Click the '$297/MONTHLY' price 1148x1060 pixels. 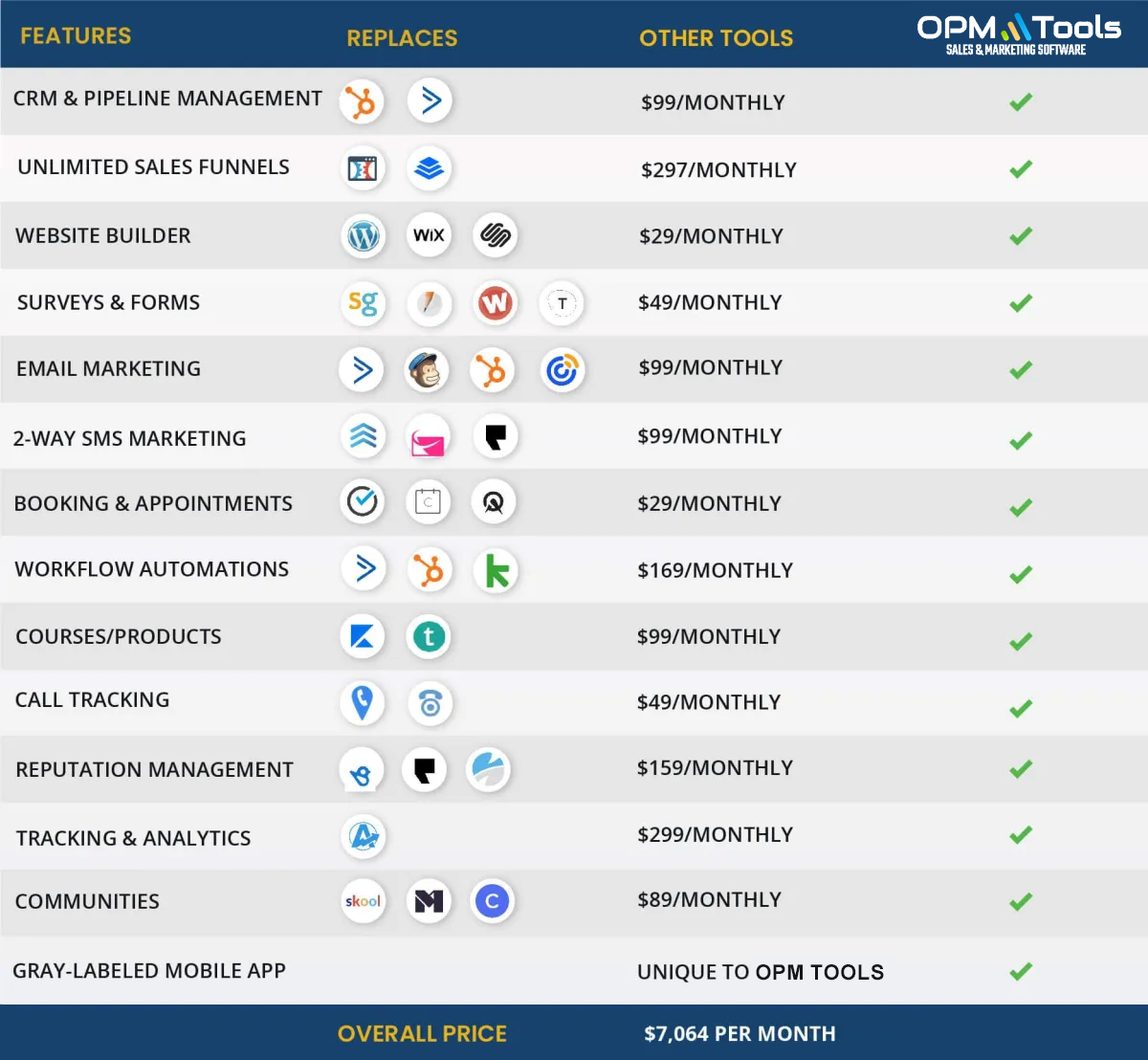[x=718, y=170]
